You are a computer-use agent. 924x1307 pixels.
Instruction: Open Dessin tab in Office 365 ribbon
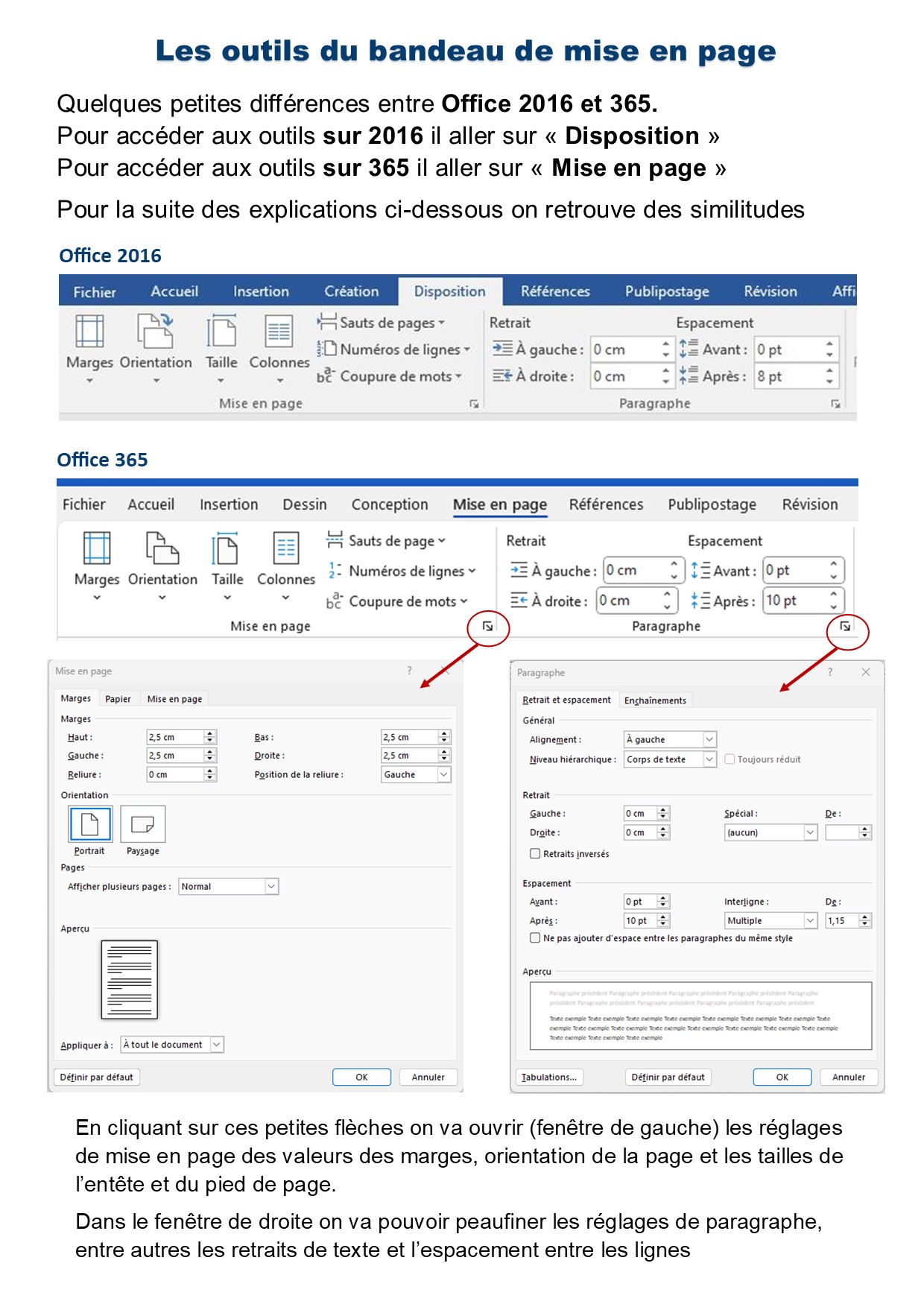pos(305,504)
